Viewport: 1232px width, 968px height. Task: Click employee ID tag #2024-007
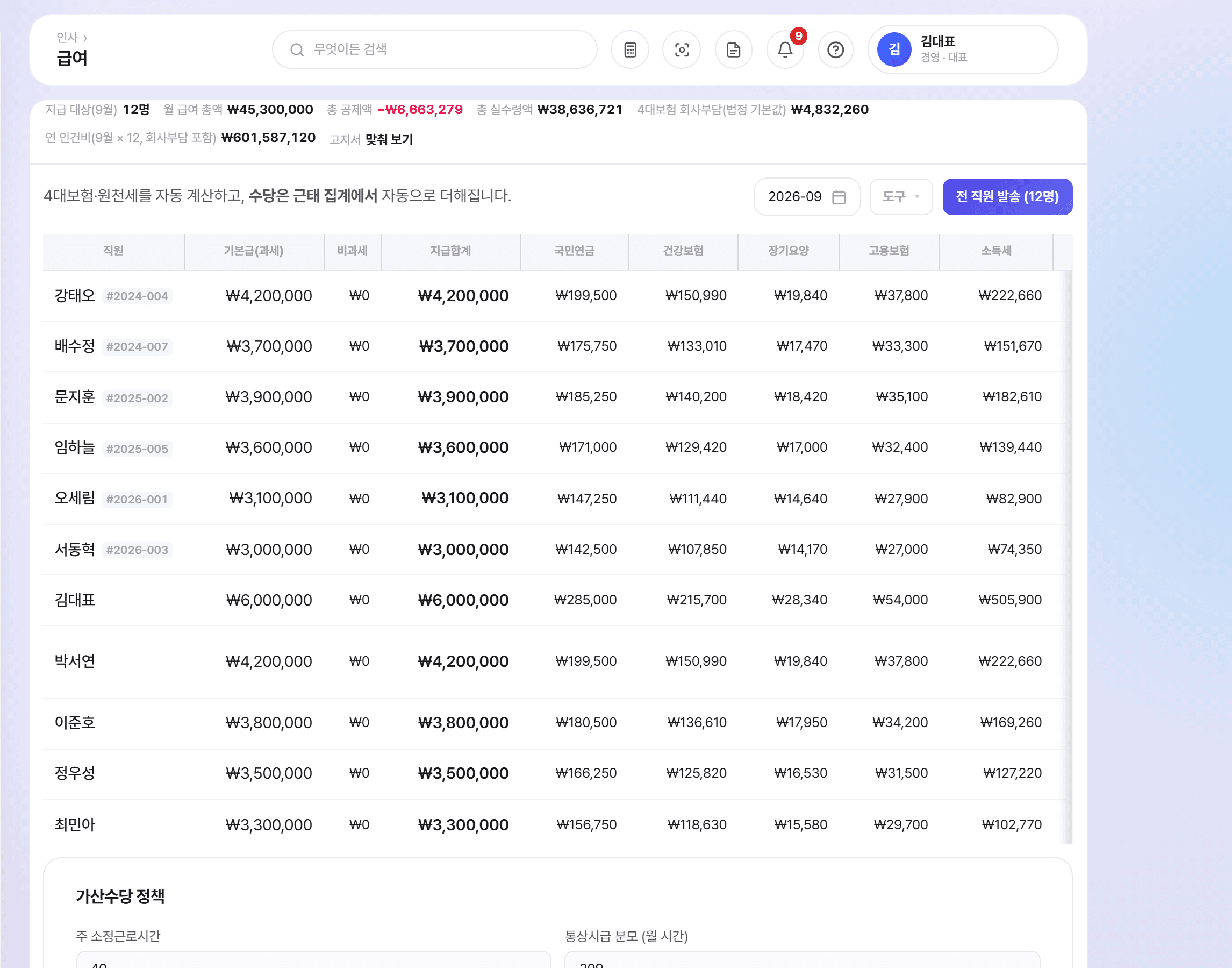137,346
